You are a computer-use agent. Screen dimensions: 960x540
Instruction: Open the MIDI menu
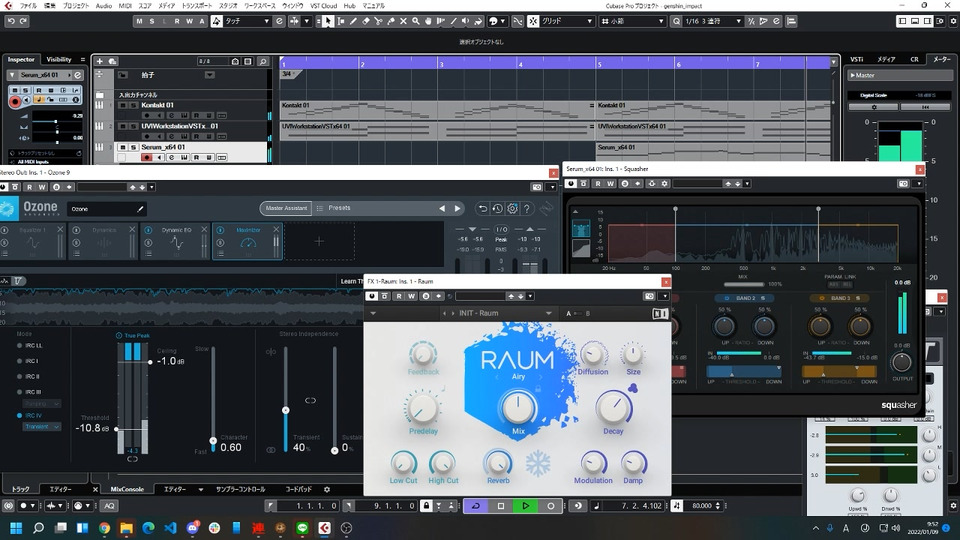pos(125,6)
